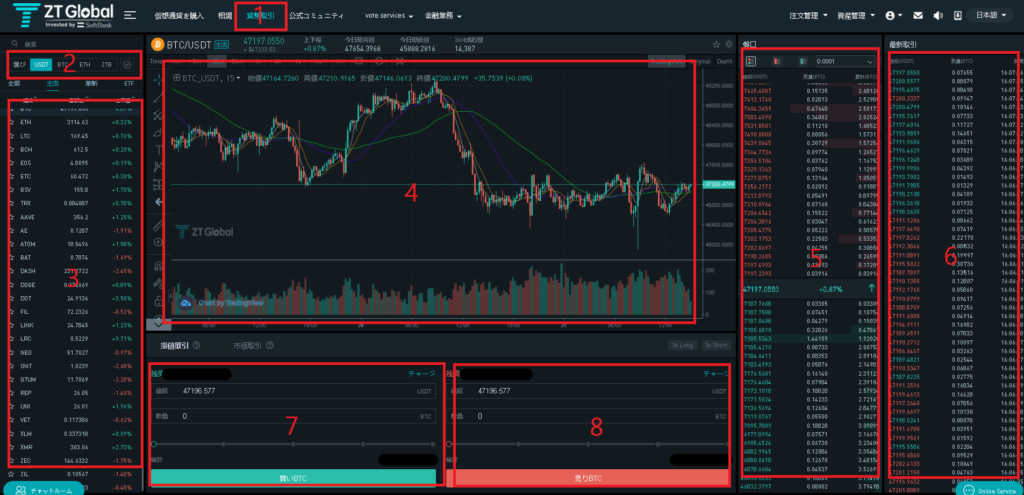
Task: Click the 3x Short button
Action: [x=715, y=345]
